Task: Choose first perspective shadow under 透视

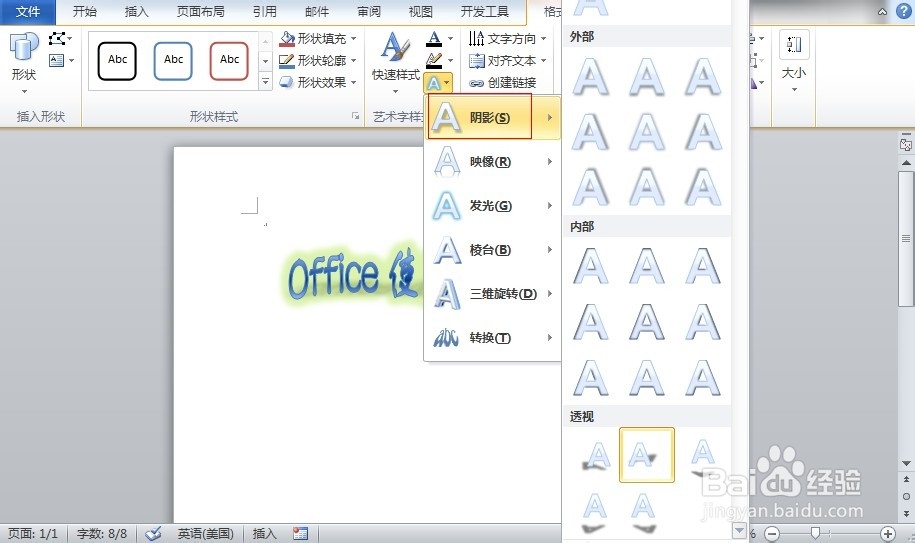Action: (x=595, y=455)
